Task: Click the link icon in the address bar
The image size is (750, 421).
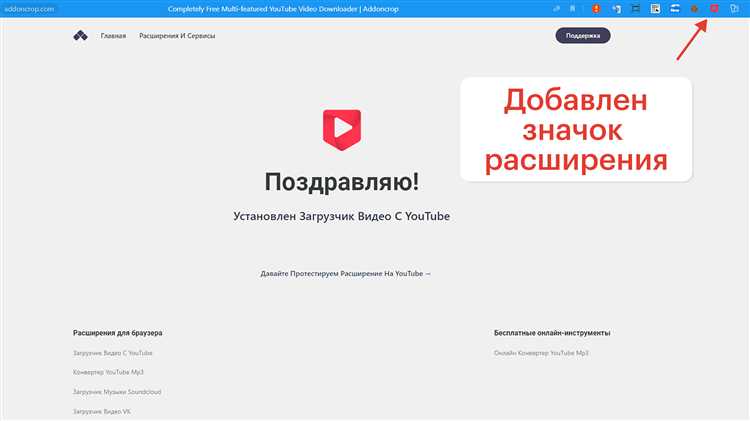Action: [556, 9]
